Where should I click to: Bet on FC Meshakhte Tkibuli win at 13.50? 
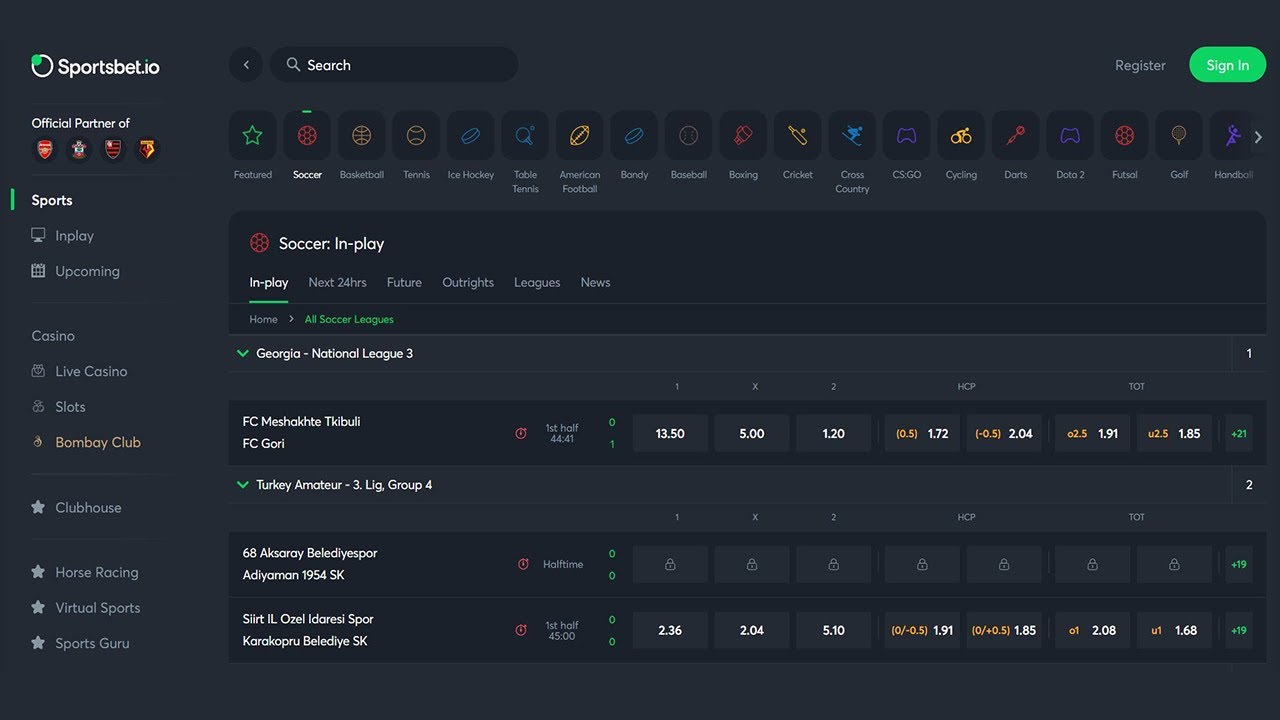click(x=670, y=434)
